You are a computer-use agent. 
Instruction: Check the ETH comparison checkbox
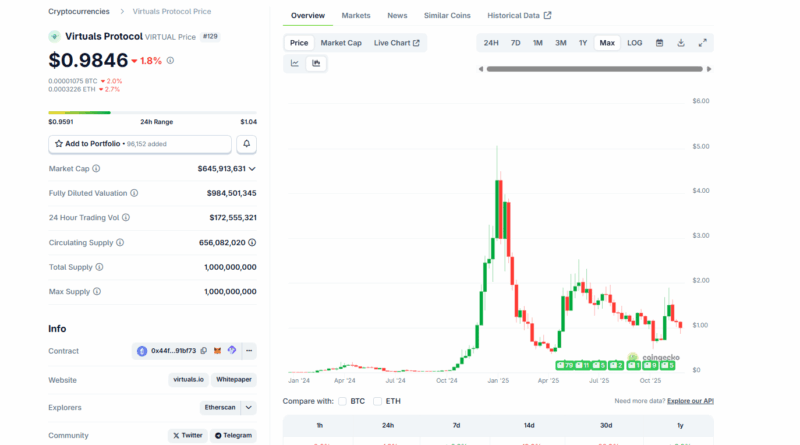pyautogui.click(x=377, y=401)
